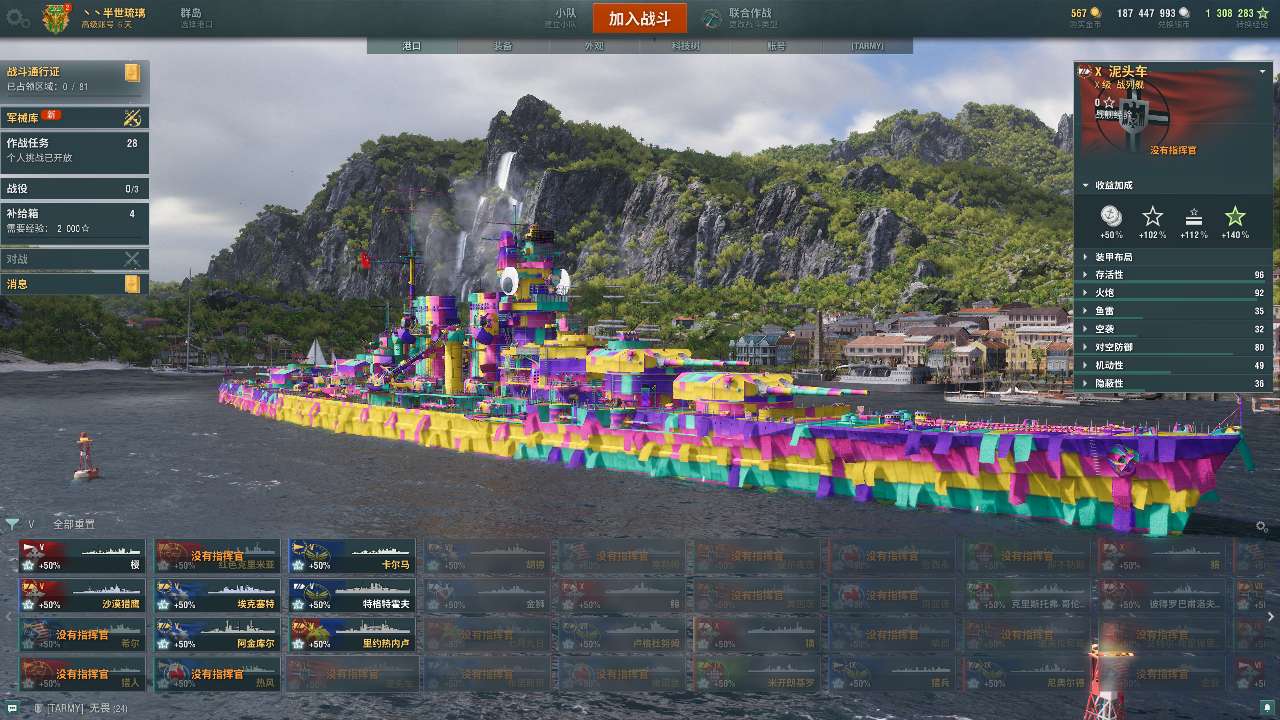Click the silver credits coin icon

(1185, 13)
